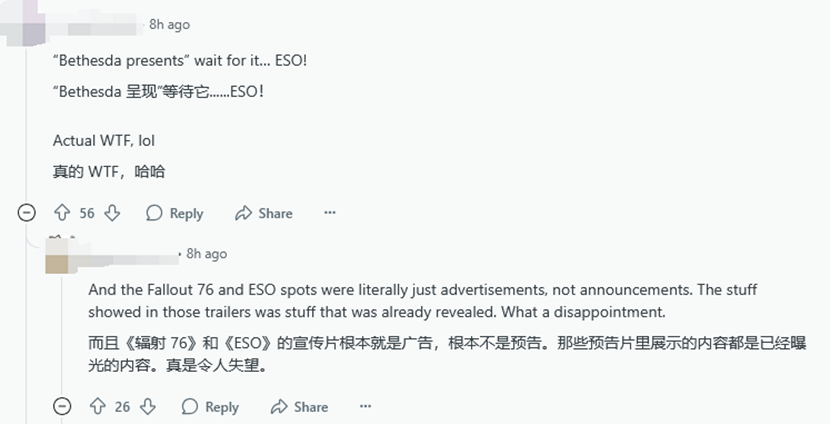
Task: Downvote the comment with 56 votes
Action: 113,213
